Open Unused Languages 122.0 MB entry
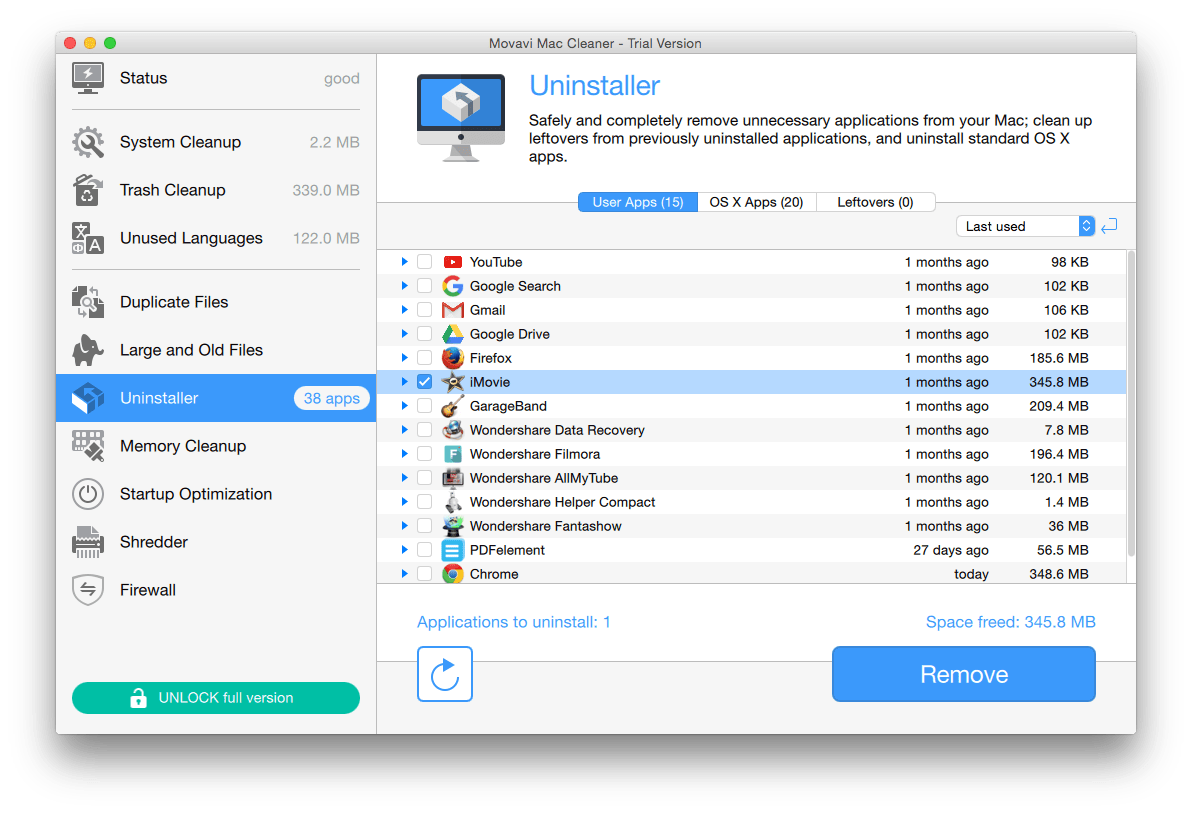 click(216, 238)
